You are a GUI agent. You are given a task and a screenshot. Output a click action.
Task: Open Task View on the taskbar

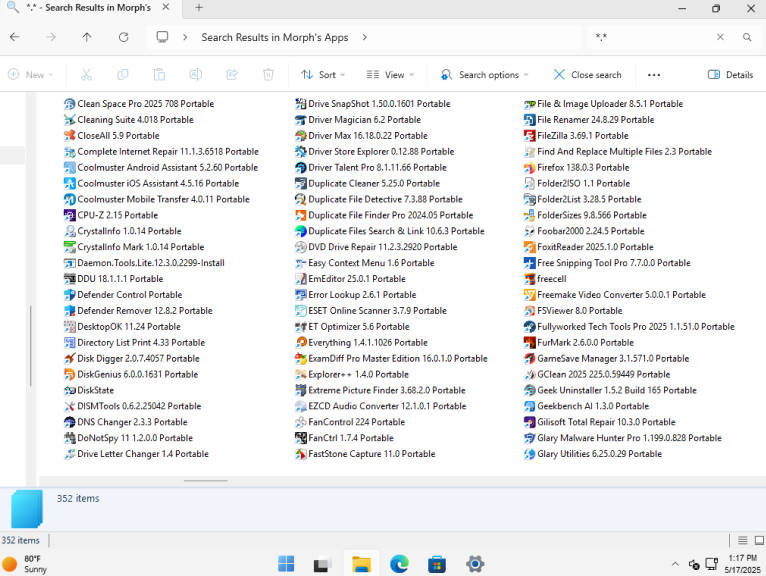tap(323, 564)
